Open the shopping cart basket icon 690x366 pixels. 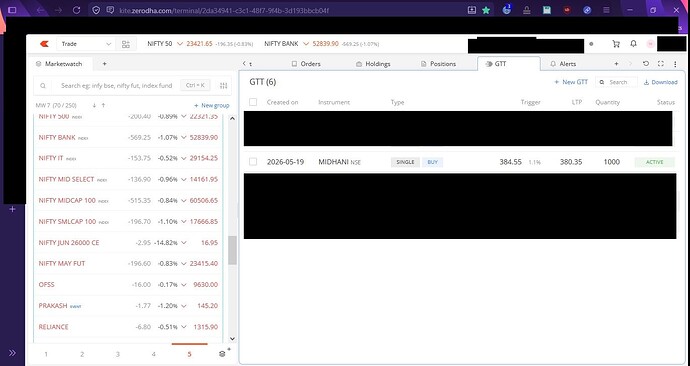point(616,44)
